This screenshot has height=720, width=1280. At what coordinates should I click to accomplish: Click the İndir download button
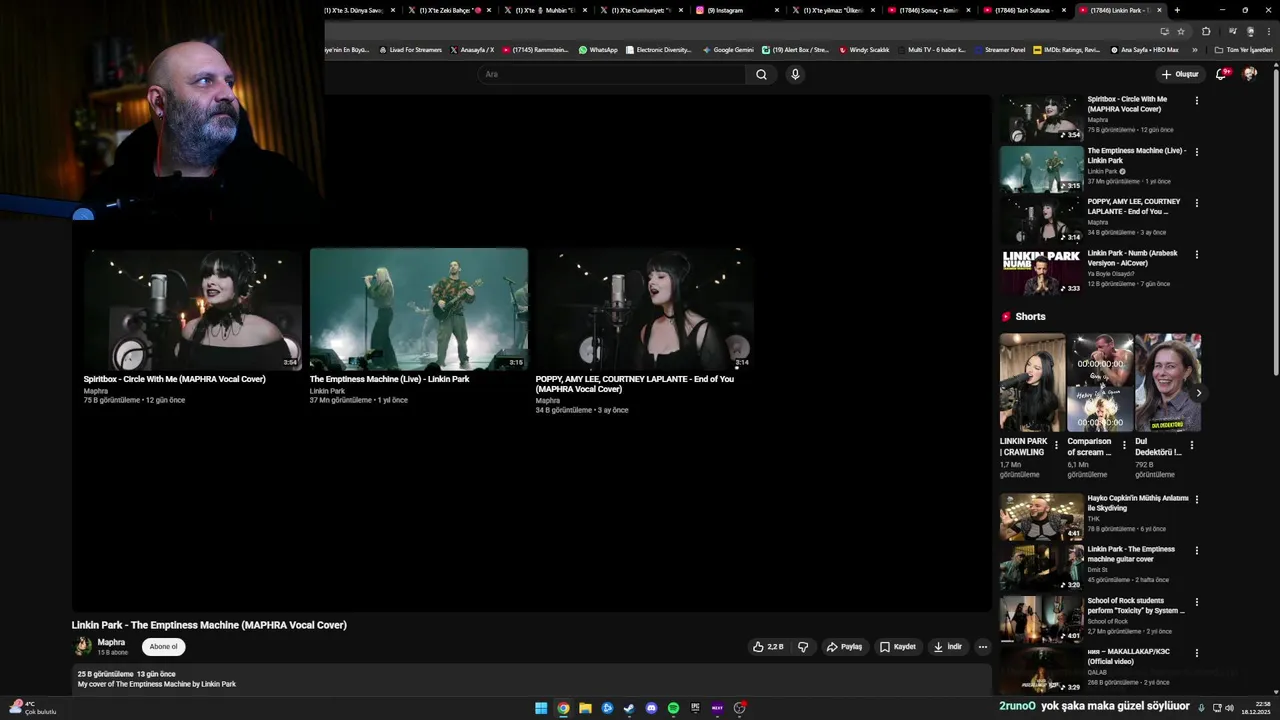(x=947, y=647)
